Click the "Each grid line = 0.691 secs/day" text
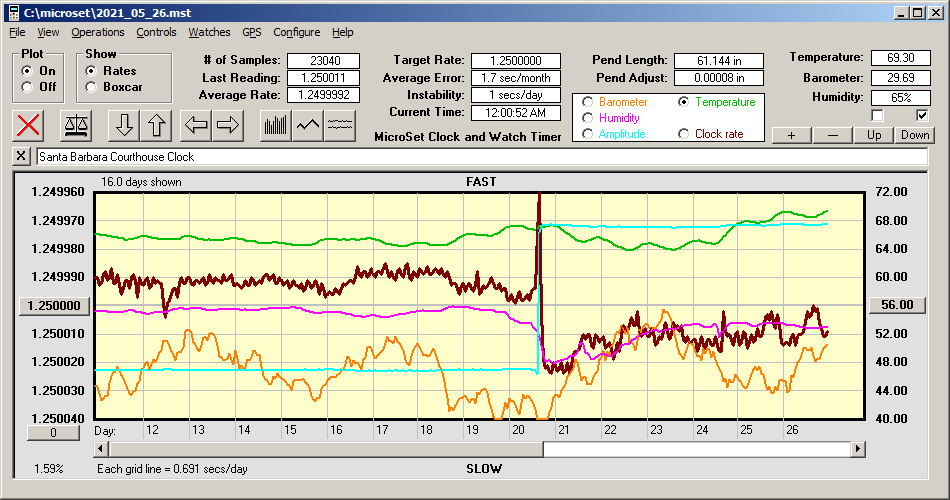 tap(172, 468)
